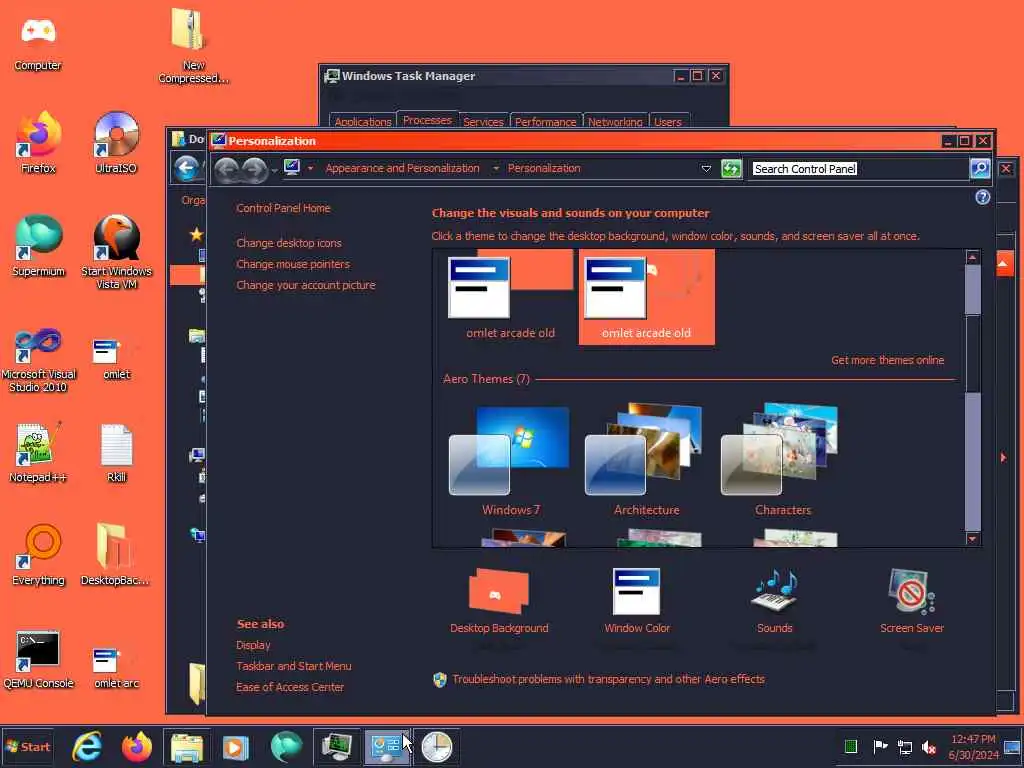Open the DesktopBac... folder on desktop
The width and height of the screenshot is (1024, 768).
click(x=114, y=556)
